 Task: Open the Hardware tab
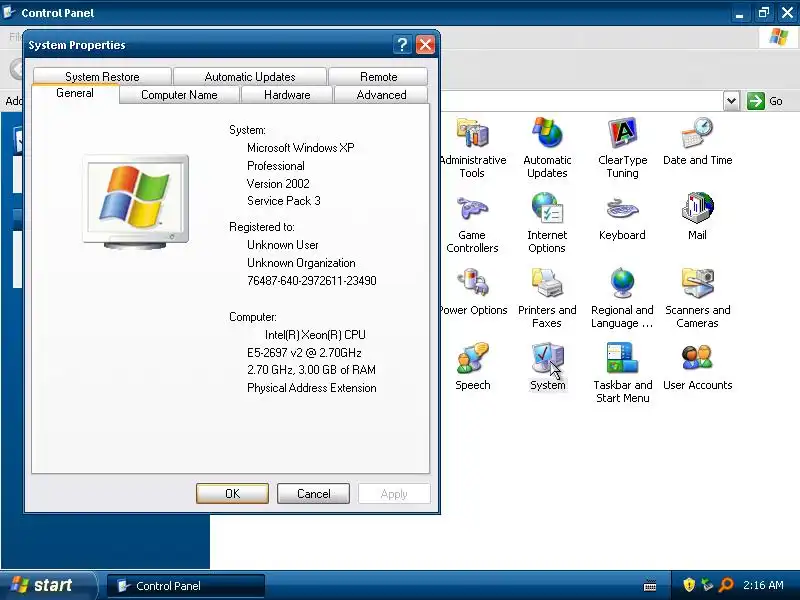click(x=287, y=95)
